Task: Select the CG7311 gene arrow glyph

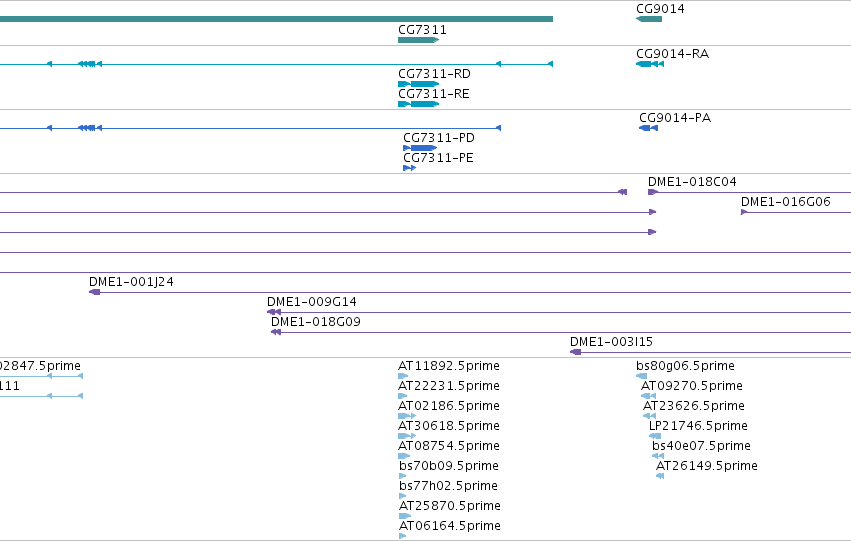Action: 418,40
